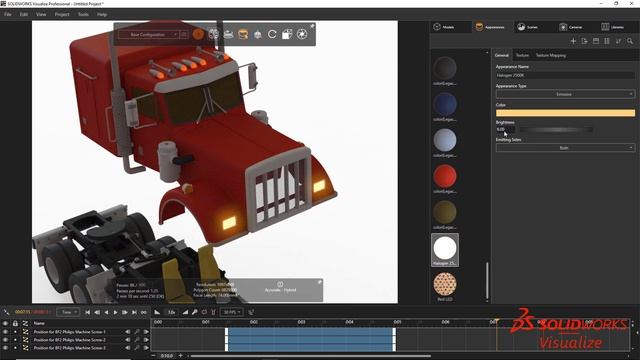Click the turntable icon in the viewport toolbar
This screenshot has width=640, height=360.
click(228, 34)
